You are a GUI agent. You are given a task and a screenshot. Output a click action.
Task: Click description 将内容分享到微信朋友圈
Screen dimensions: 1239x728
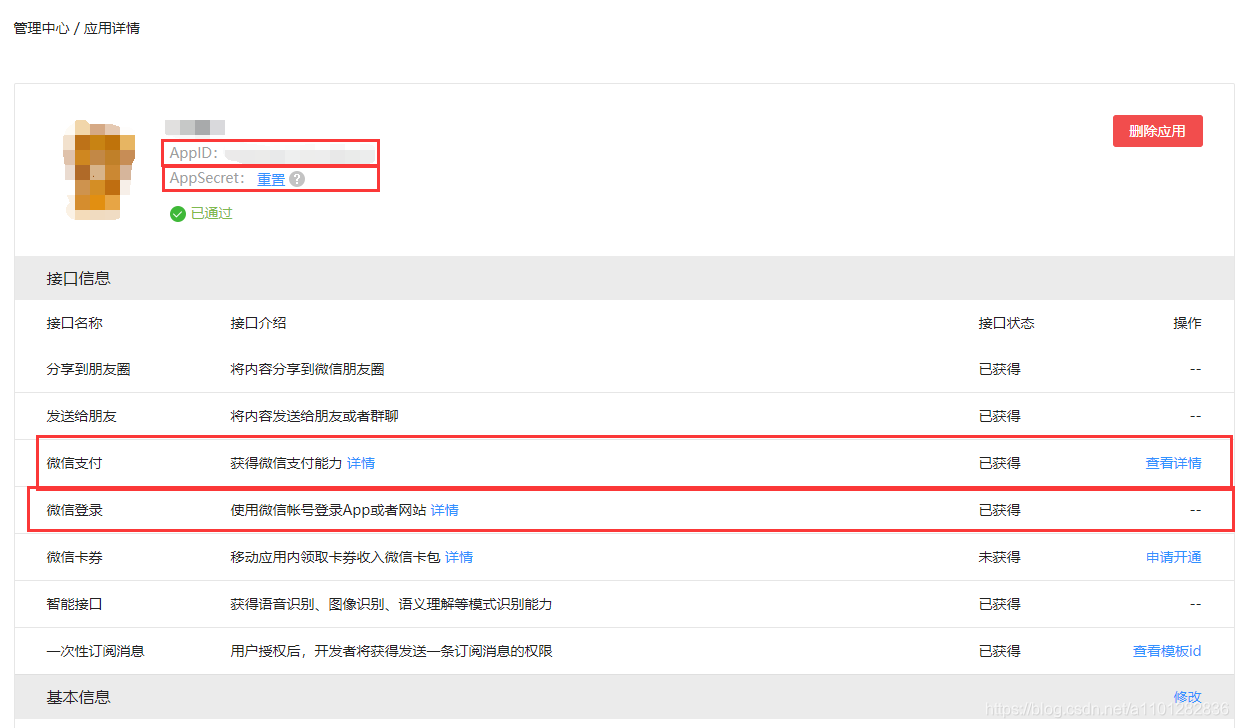(307, 369)
